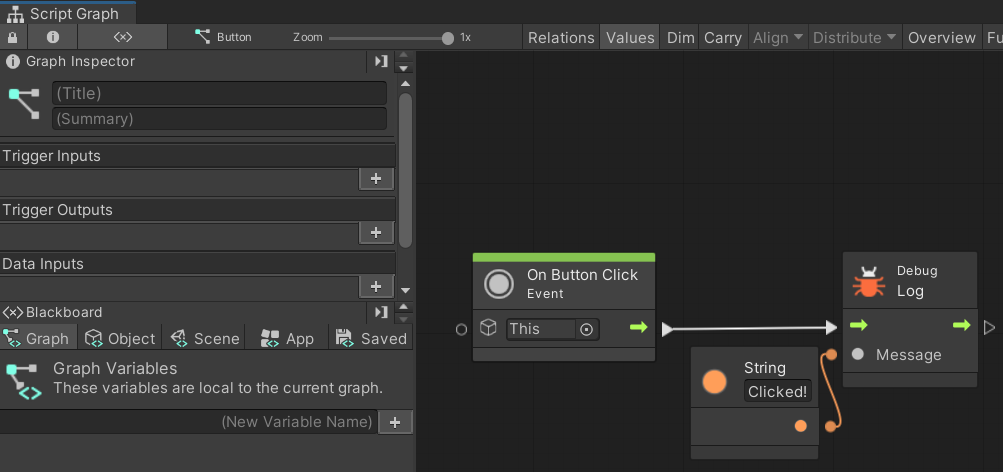Image resolution: width=1003 pixels, height=472 pixels.
Task: Toggle the Relations display option
Action: pyautogui.click(x=561, y=37)
